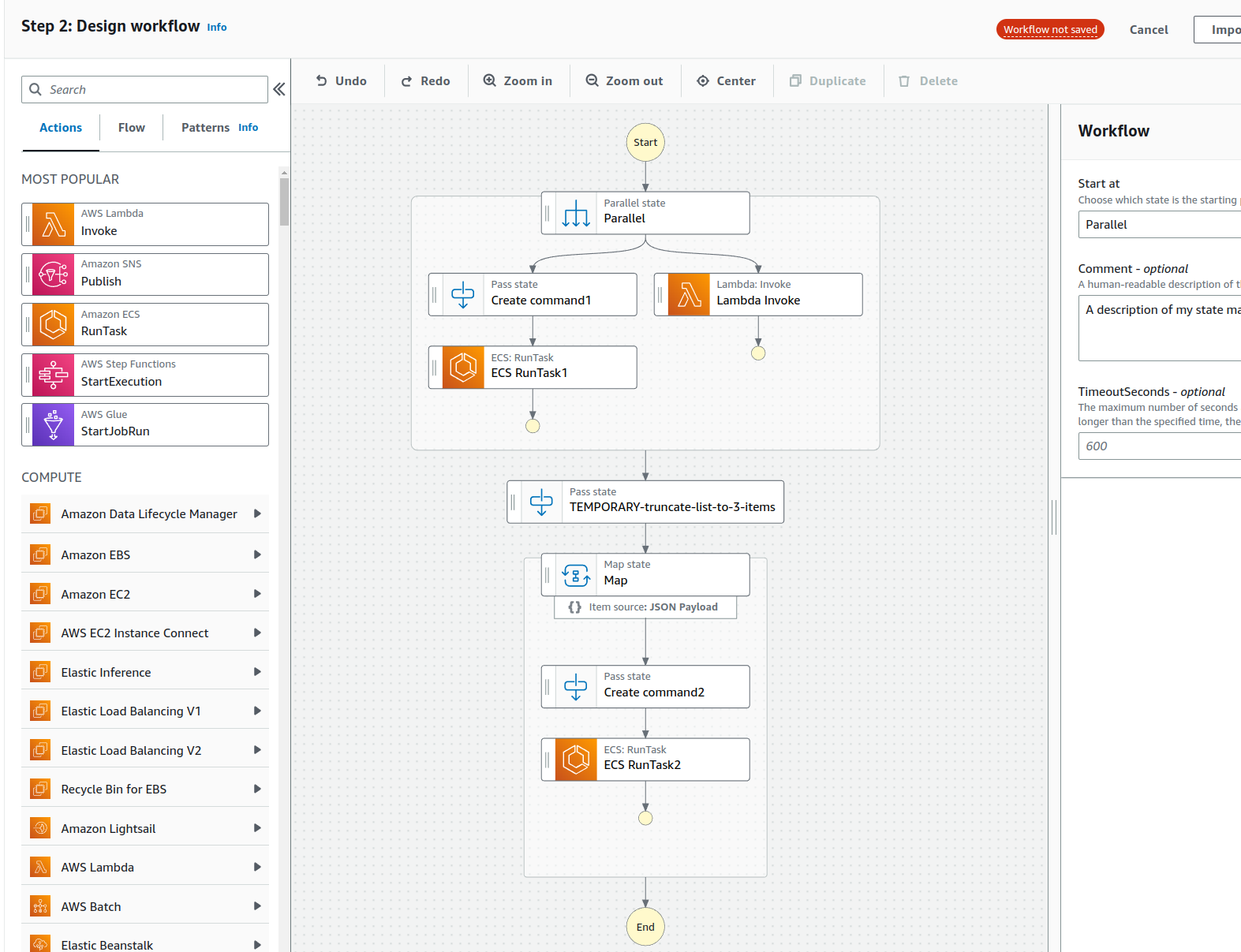Open the Info link next to Design workflow

click(217, 28)
